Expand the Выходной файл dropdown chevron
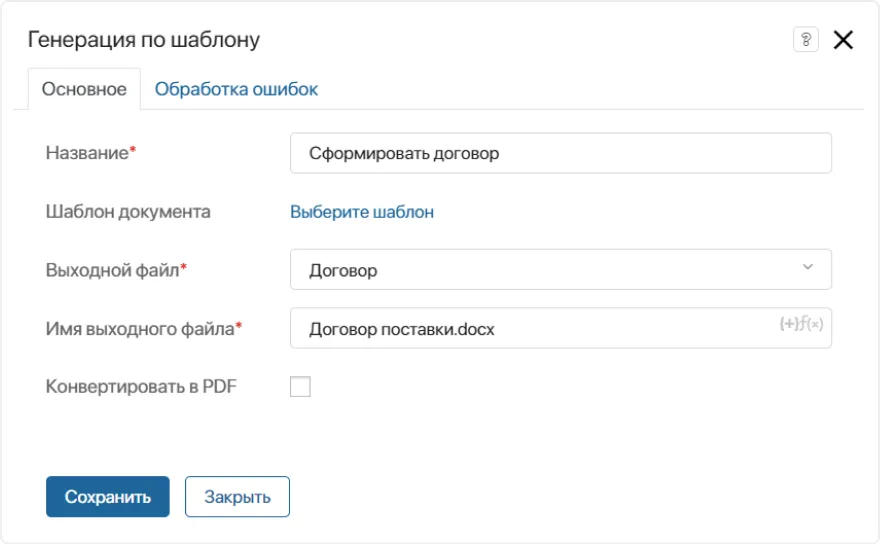Image resolution: width=880 pixels, height=544 pixels. [x=808, y=268]
